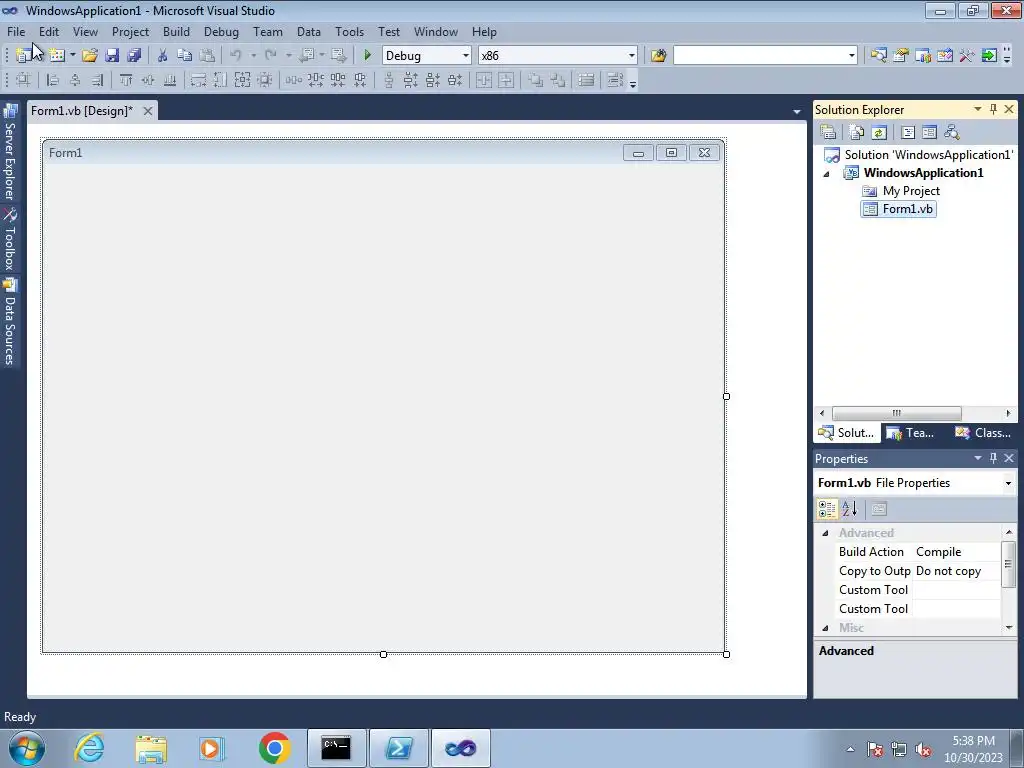
Task: Click the Paste icon in the toolbar
Action: point(207,56)
